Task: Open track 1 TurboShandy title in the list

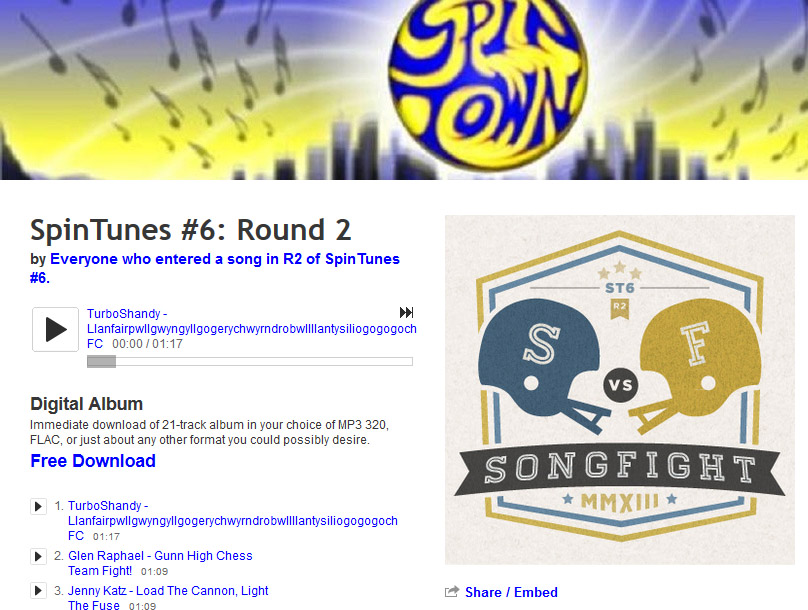Action: tap(232, 520)
